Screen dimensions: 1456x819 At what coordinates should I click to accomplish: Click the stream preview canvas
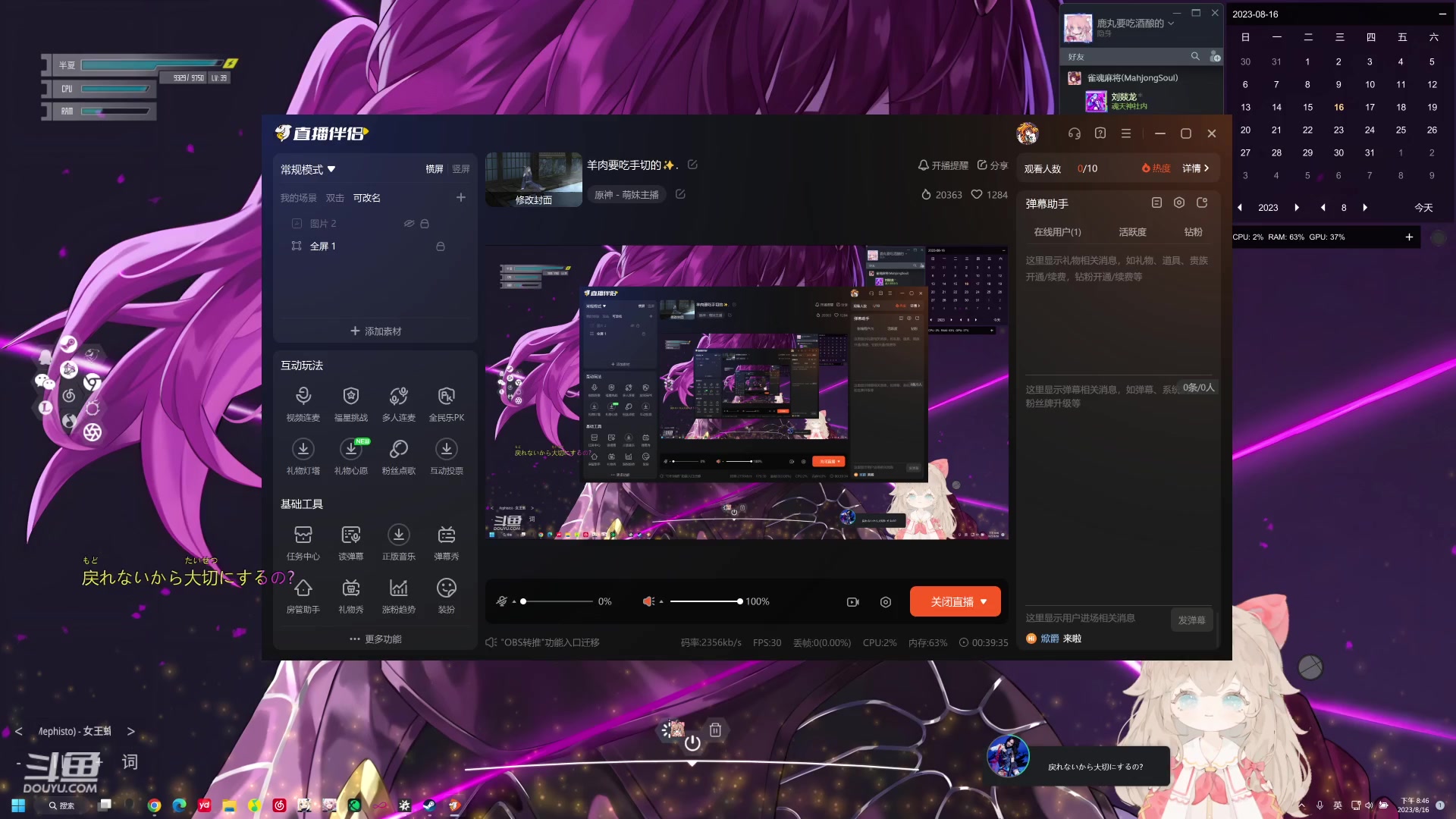[747, 392]
